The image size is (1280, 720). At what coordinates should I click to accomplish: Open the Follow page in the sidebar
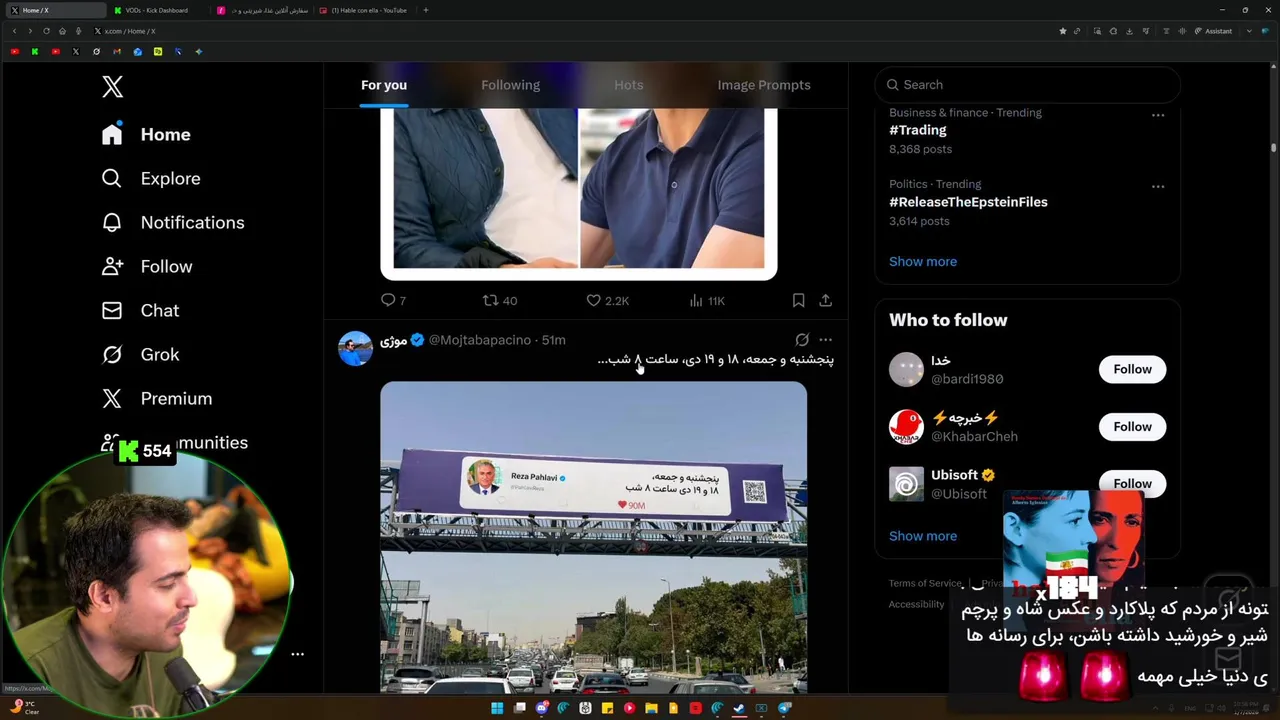pyautogui.click(x=147, y=266)
